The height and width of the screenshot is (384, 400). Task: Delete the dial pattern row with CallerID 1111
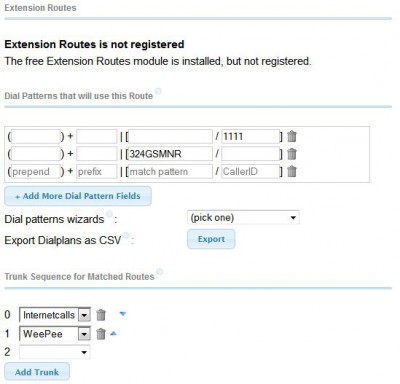292,136
